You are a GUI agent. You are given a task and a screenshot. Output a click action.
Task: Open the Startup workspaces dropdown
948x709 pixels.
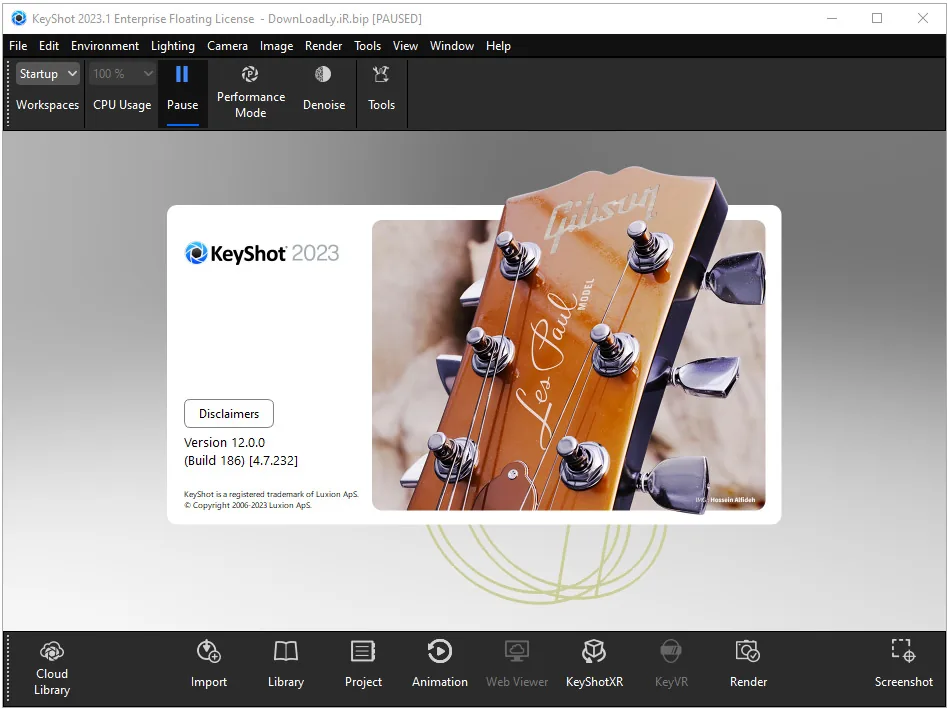[x=48, y=74]
